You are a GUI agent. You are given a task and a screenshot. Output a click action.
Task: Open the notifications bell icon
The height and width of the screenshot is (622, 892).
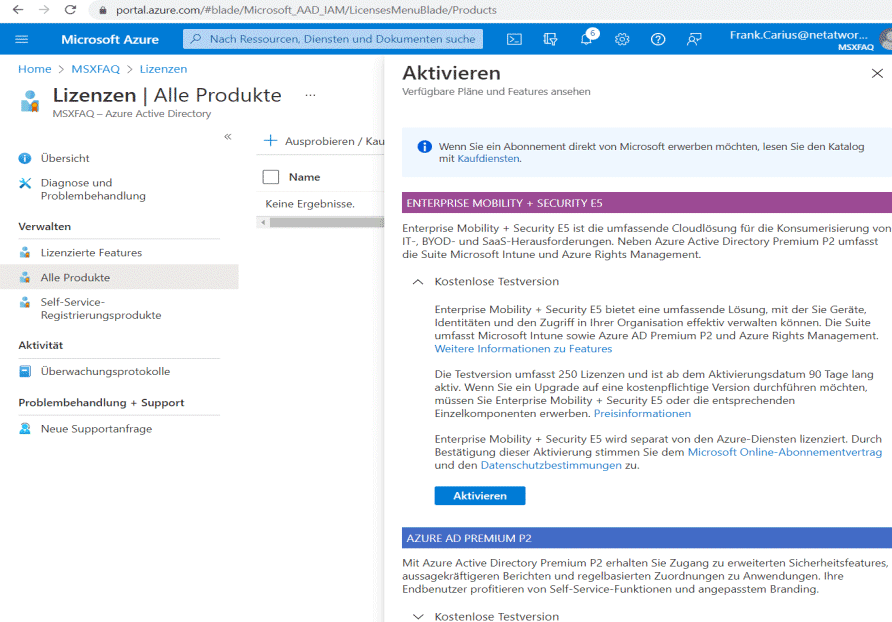pos(587,39)
